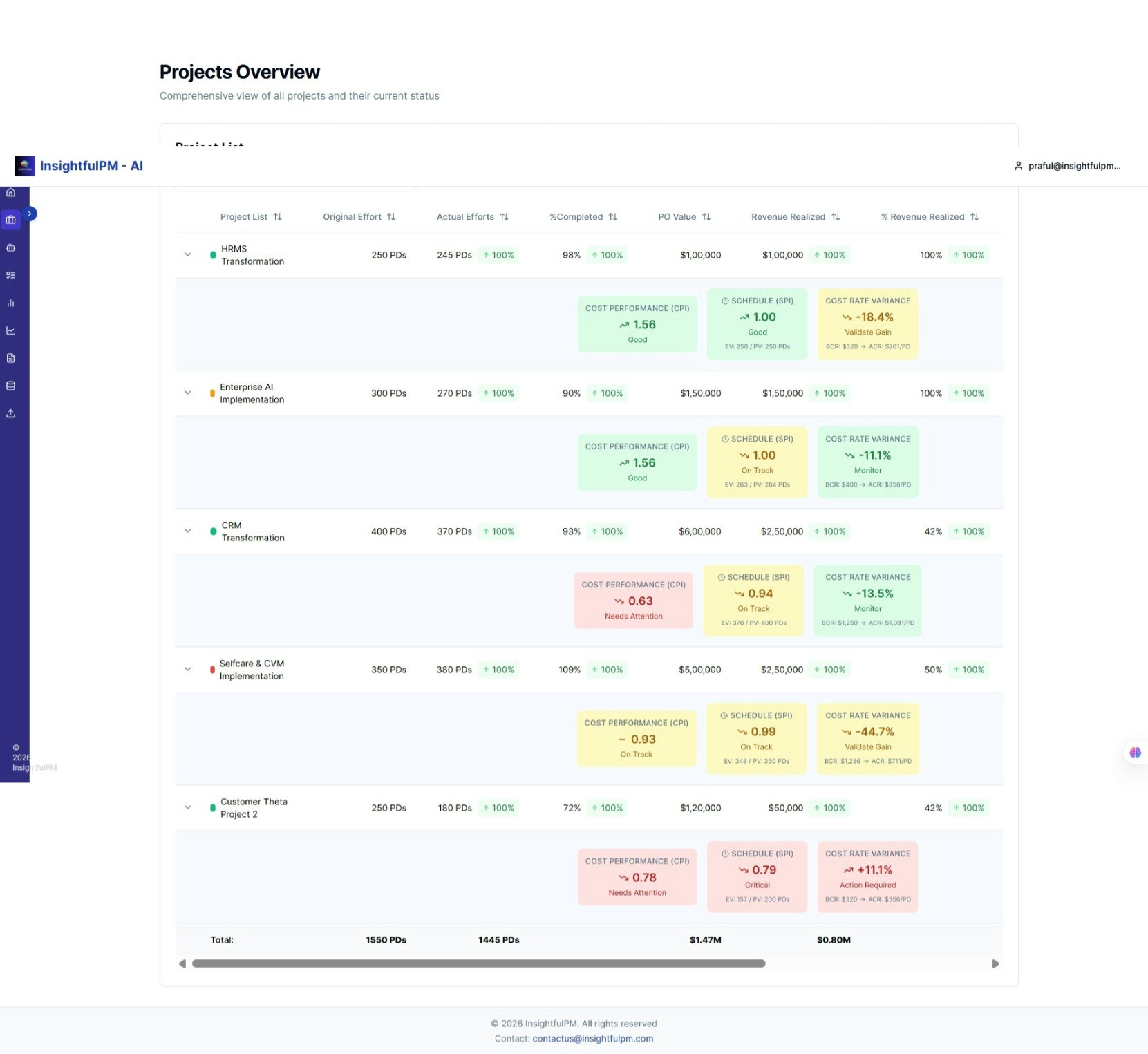Toggle sorting on the PO Value column
Viewport: 1148px width, 1054px height.
pos(707,216)
